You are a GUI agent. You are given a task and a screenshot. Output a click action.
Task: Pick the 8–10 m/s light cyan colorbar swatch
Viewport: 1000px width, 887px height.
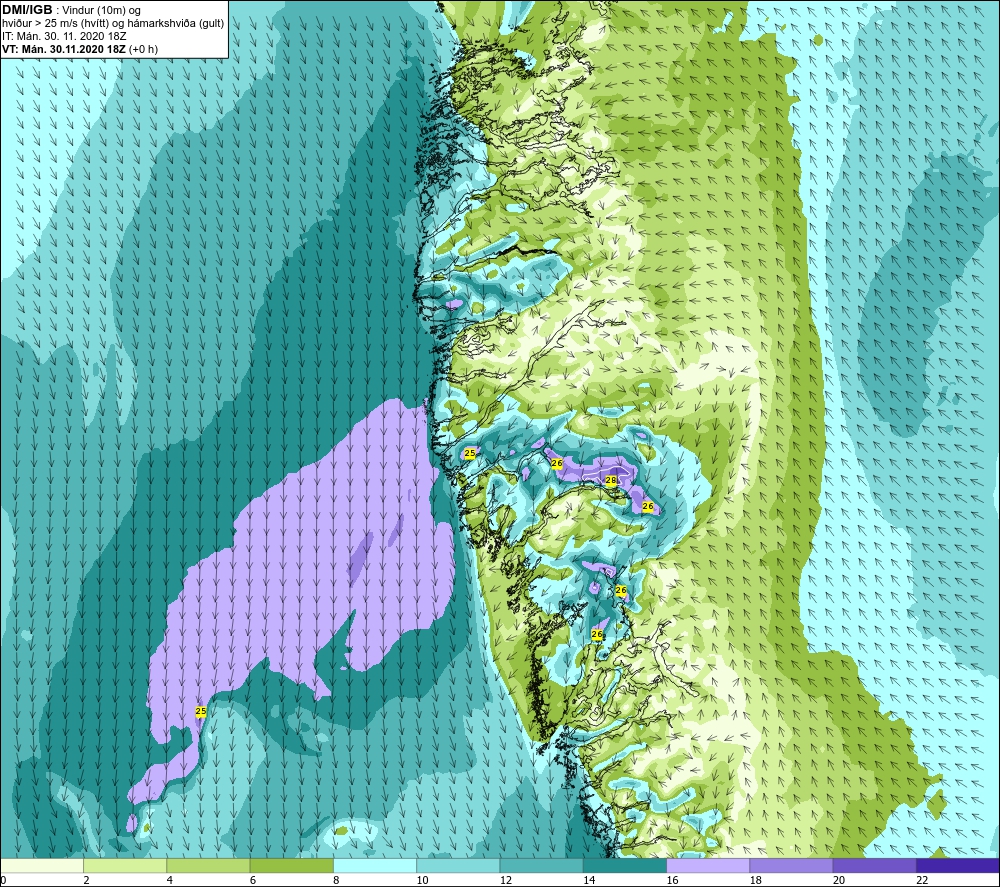[375, 866]
